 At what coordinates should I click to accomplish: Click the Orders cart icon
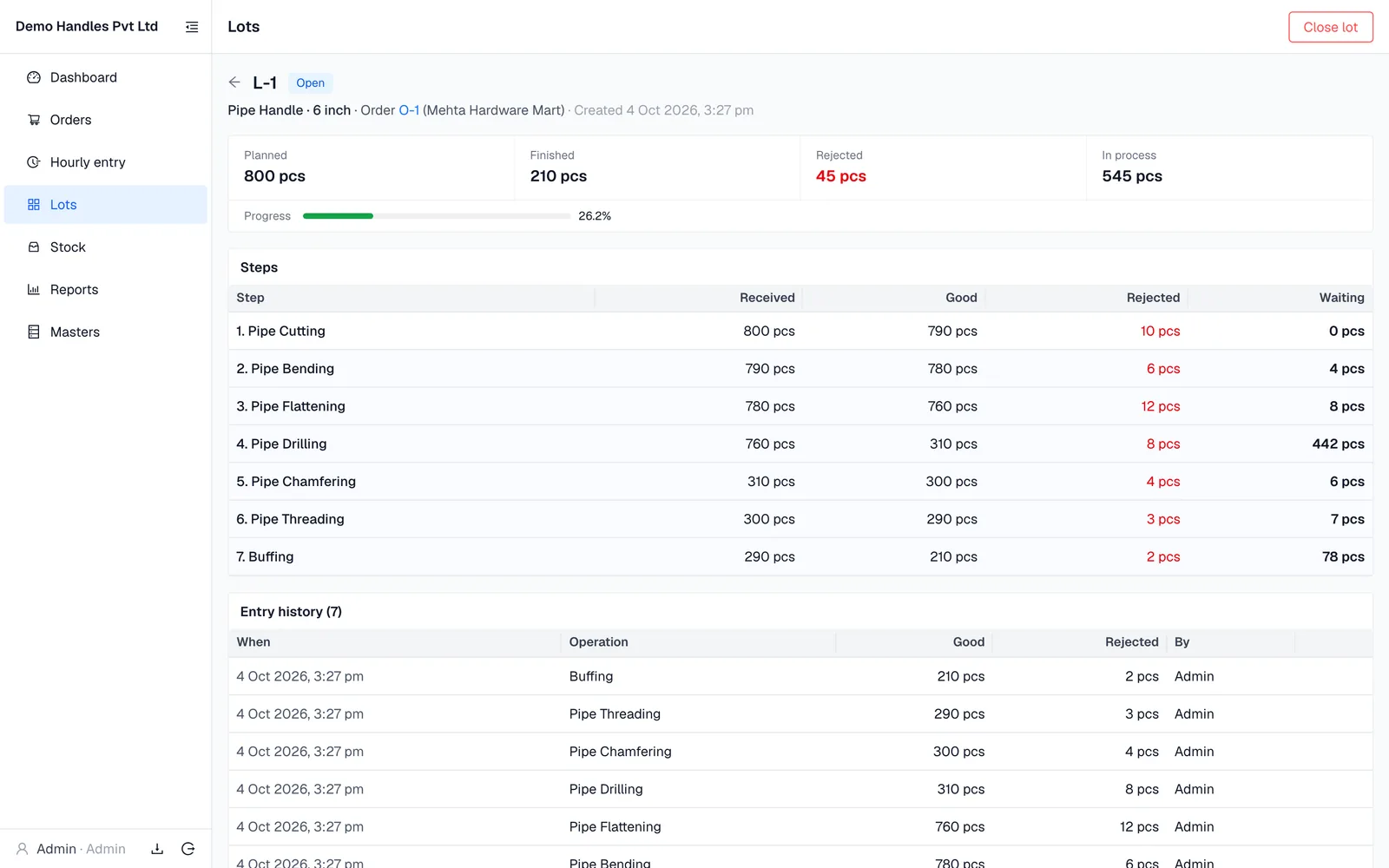click(x=34, y=120)
